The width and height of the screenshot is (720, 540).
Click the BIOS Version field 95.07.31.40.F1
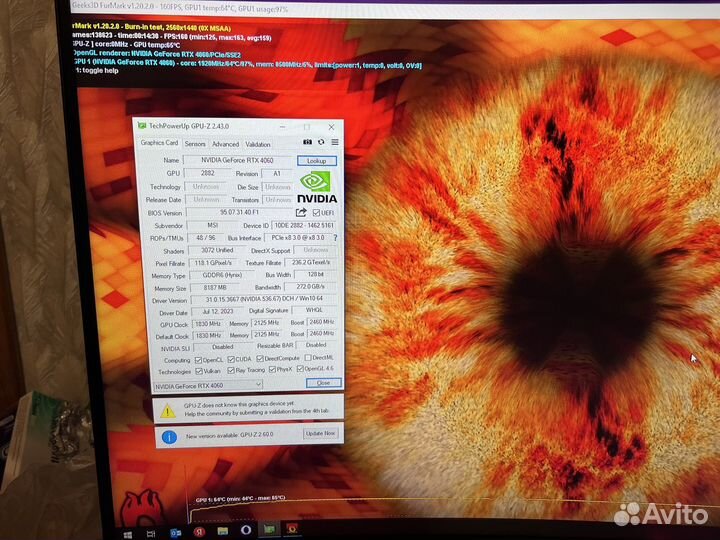[239, 212]
